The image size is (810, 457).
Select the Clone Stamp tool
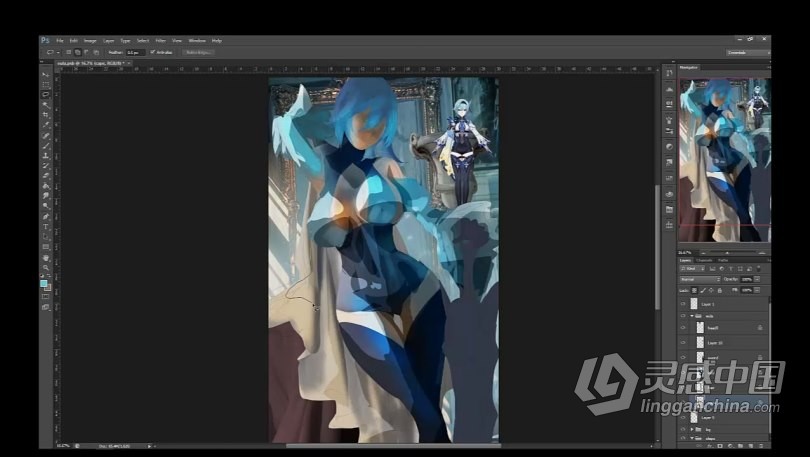click(45, 156)
